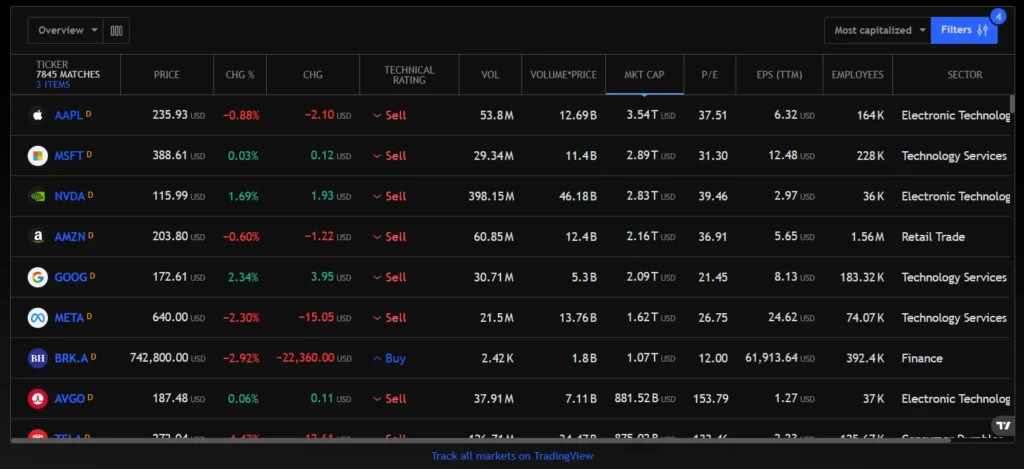
Task: Open the Overview view dropdown
Action: (65, 31)
